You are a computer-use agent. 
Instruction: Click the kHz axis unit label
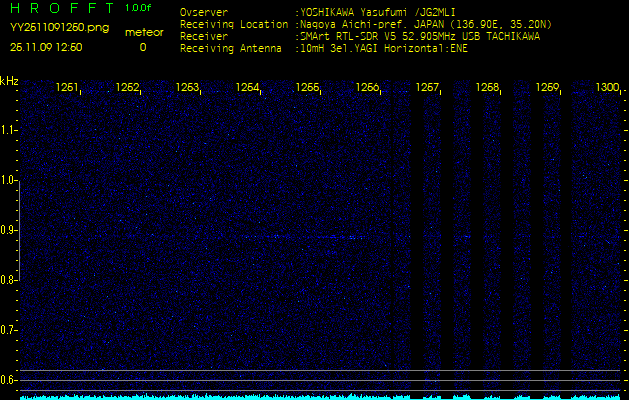tap(9, 81)
